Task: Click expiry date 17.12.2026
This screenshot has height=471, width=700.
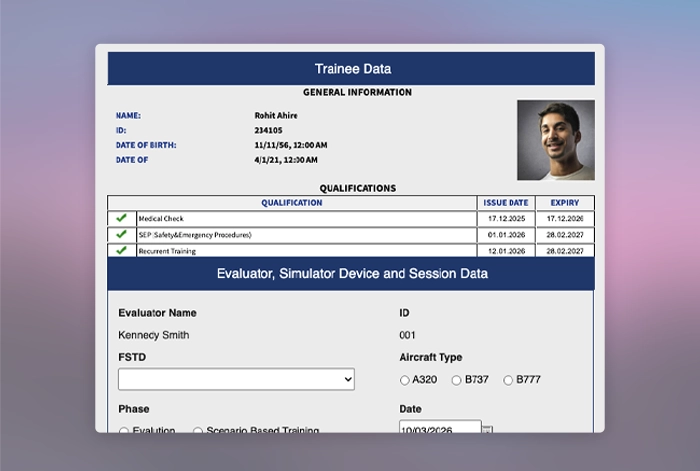Action: click(565, 219)
